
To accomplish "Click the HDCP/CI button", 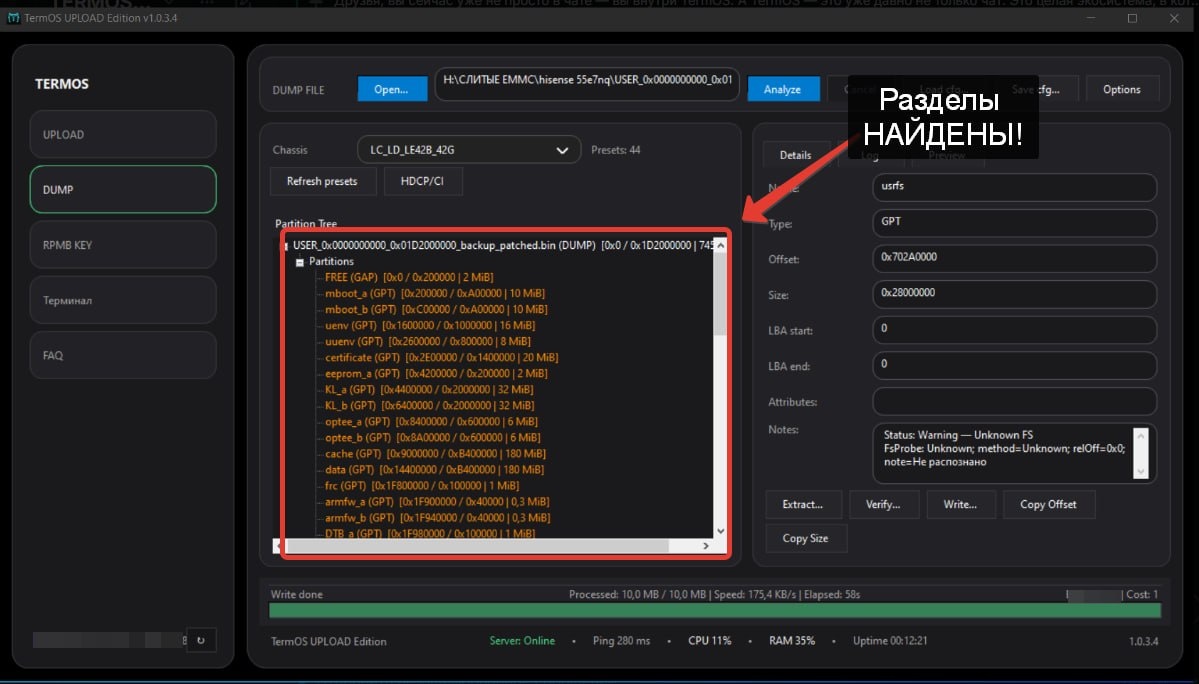I will 422,181.
